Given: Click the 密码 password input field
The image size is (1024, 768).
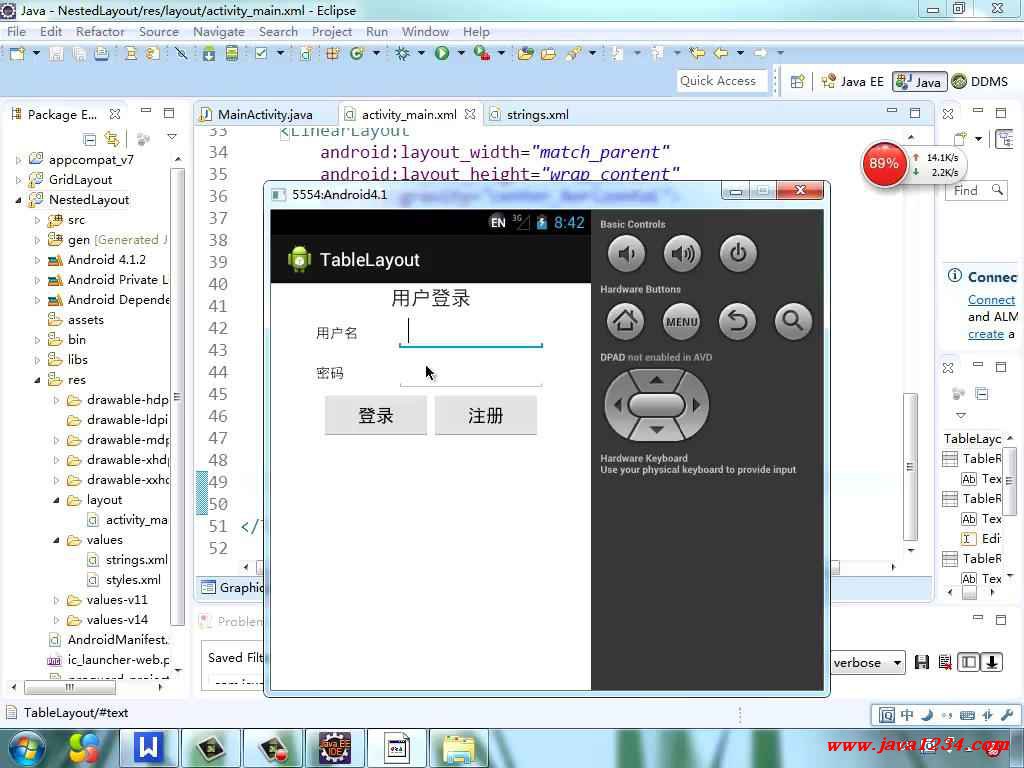Looking at the screenshot, I should [471, 372].
